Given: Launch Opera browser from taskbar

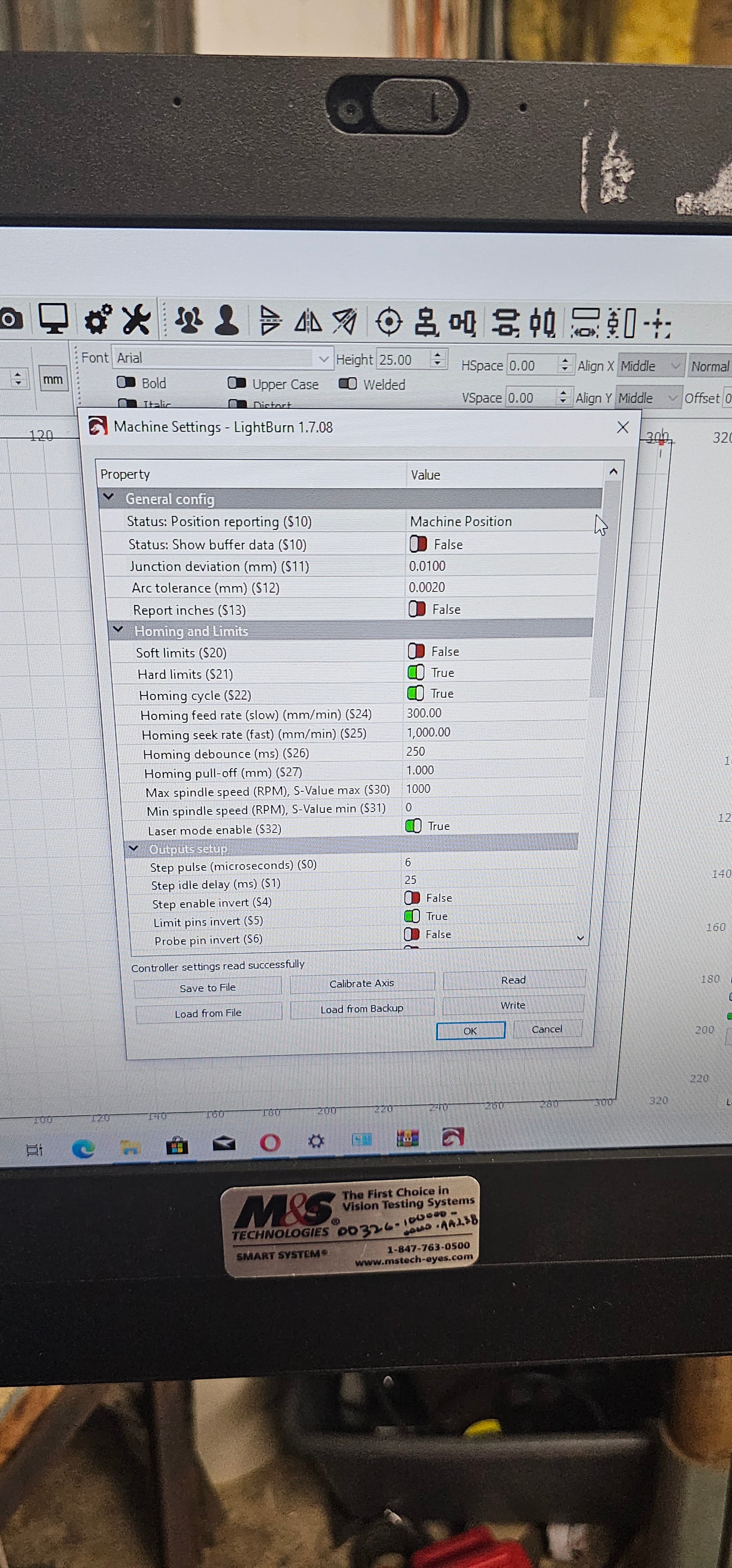Looking at the screenshot, I should pyautogui.click(x=270, y=1143).
